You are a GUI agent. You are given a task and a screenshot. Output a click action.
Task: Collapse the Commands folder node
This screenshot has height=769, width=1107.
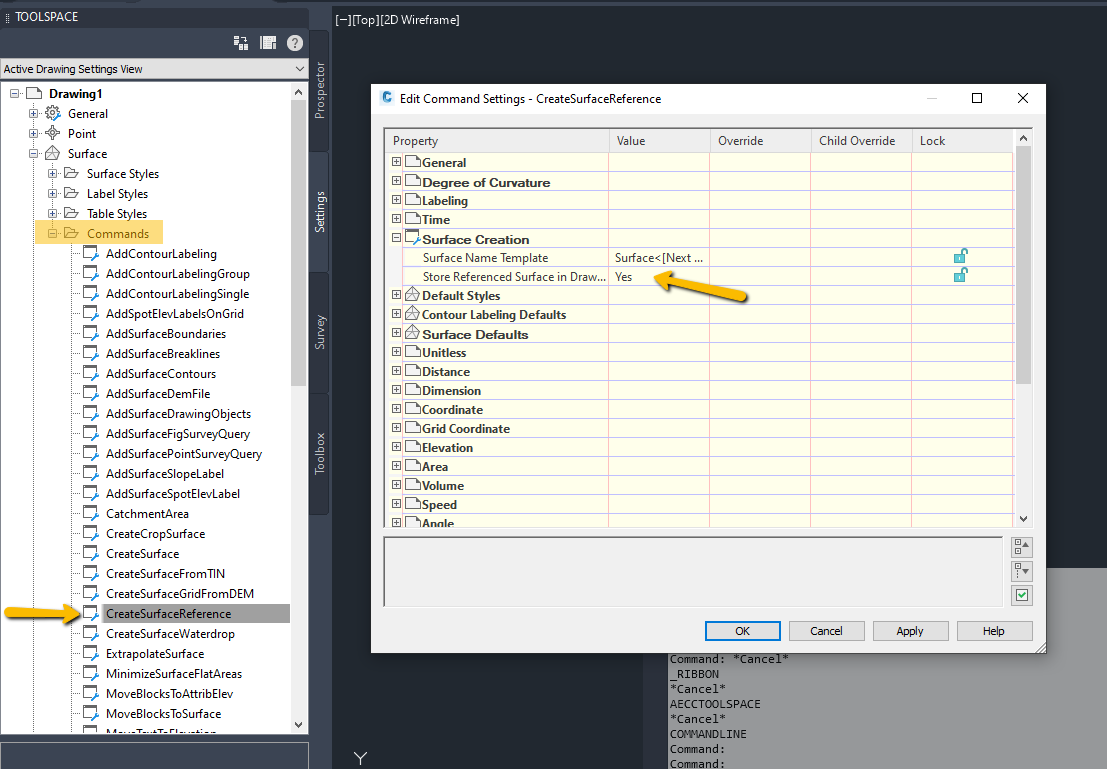tap(52, 233)
